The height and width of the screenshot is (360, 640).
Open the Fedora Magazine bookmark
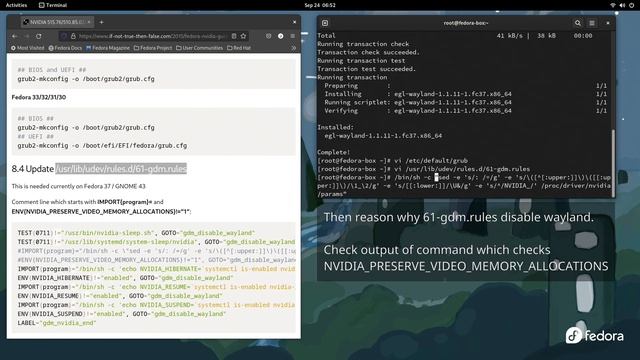[x=108, y=48]
